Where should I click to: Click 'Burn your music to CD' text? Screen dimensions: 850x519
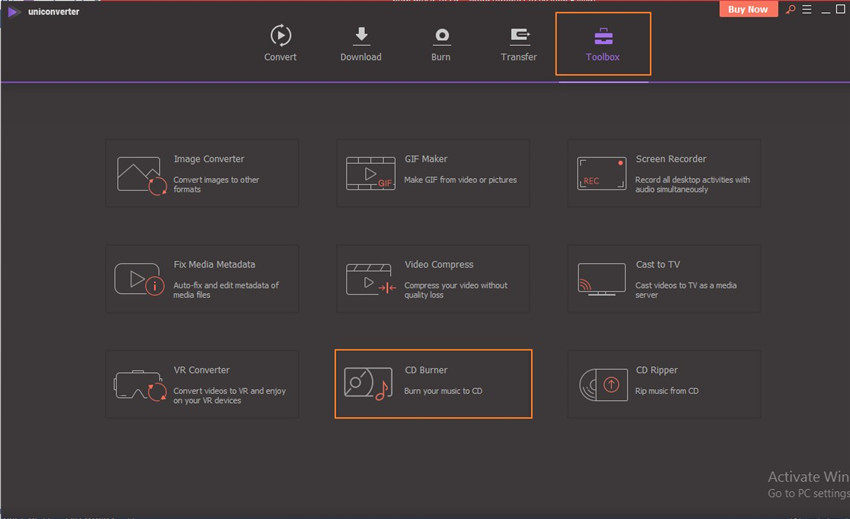tap(443, 391)
